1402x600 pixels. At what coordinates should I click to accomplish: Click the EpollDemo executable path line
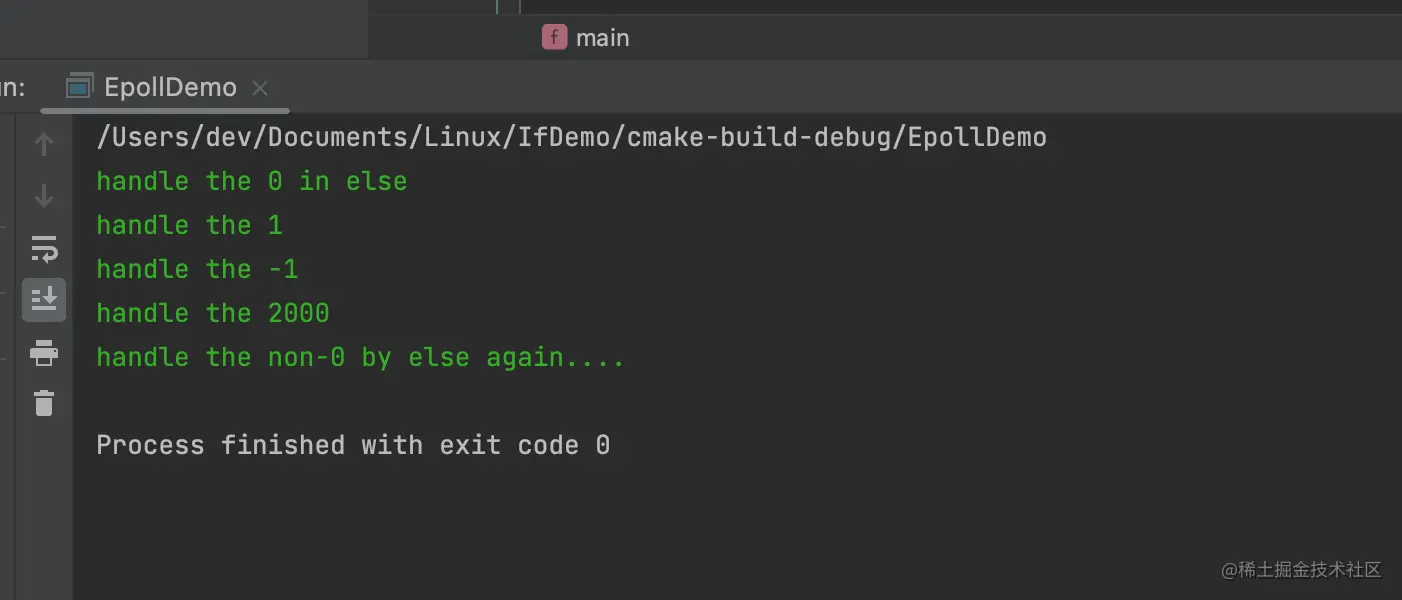571,137
